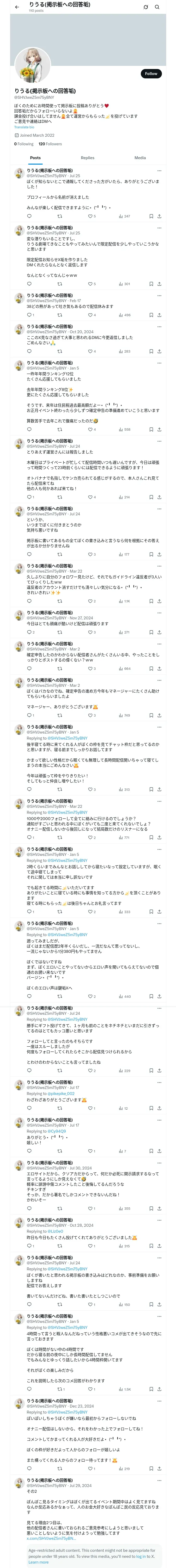This screenshot has height=1568, width=176.
Task: Open the 120 Followers list
Action: pos(50,144)
